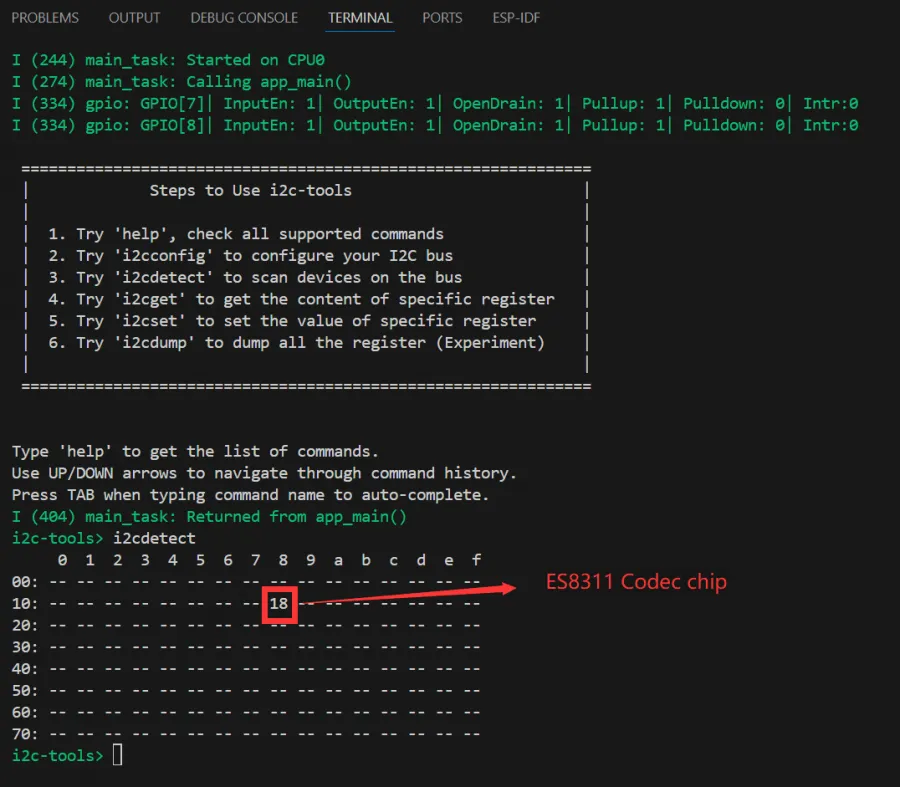The width and height of the screenshot is (900, 787).
Task: Place cursor at the i2c-tools prompt
Action: [117, 755]
